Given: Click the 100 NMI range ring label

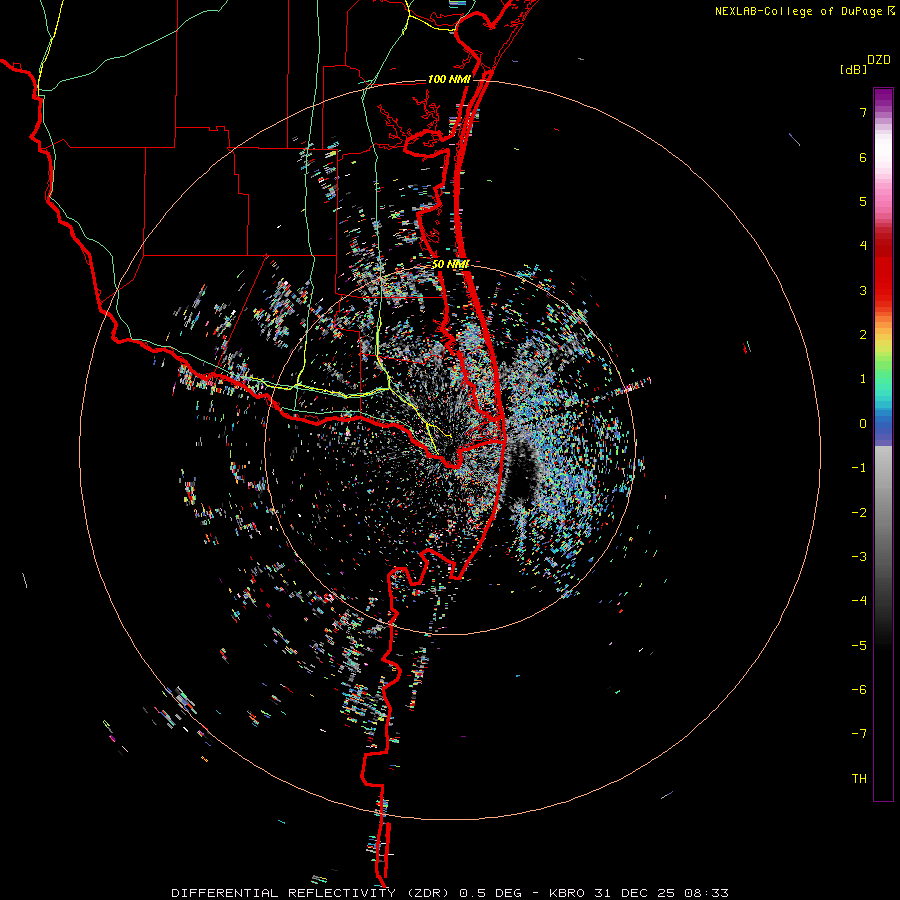Looking at the screenshot, I should pos(449,79).
